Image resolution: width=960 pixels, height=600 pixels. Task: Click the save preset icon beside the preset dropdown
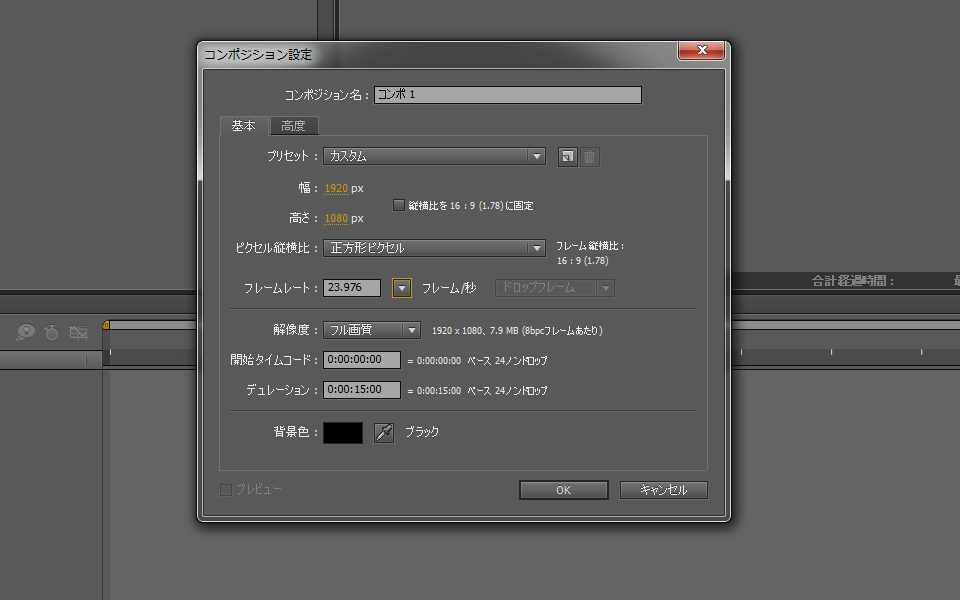568,157
